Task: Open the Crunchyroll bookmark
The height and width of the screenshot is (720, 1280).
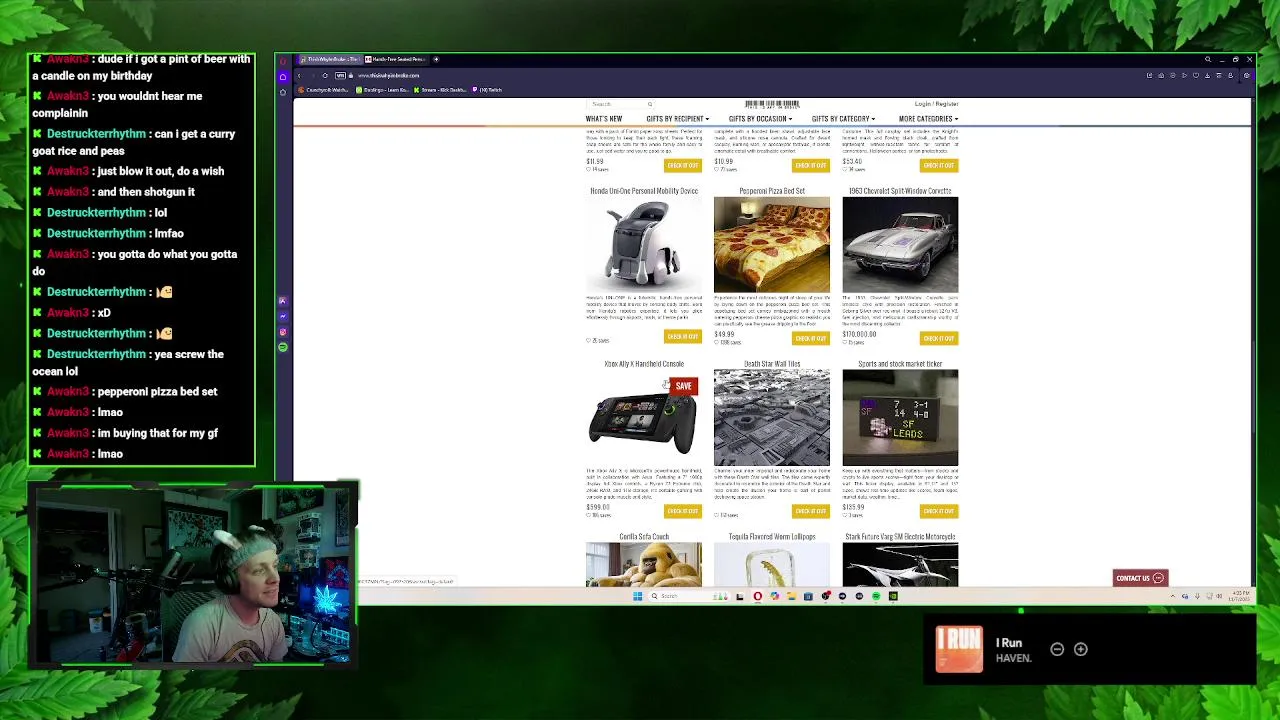Action: (323, 90)
